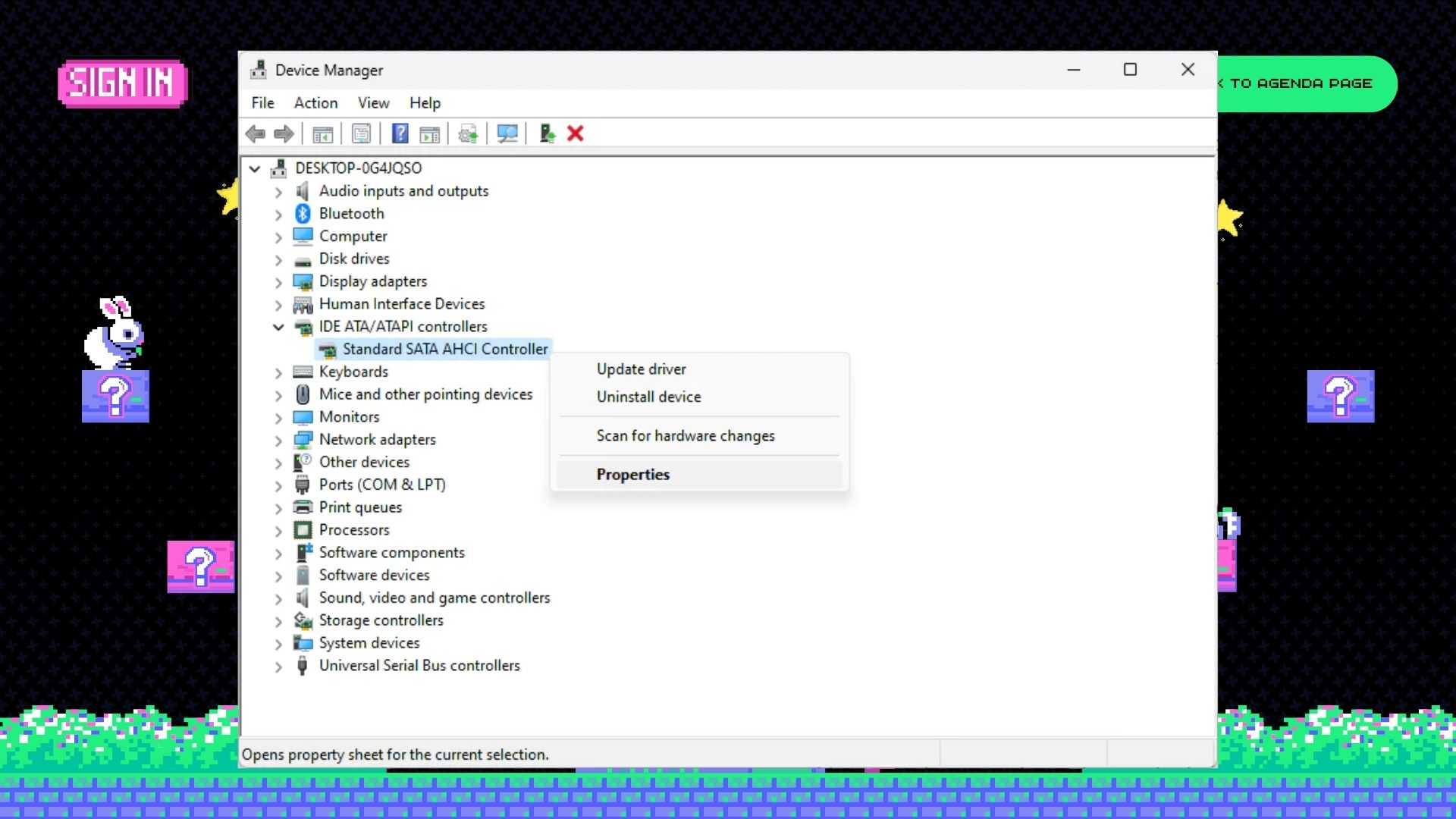1456x819 pixels.
Task: Select the Keyboards tree label
Action: click(353, 372)
